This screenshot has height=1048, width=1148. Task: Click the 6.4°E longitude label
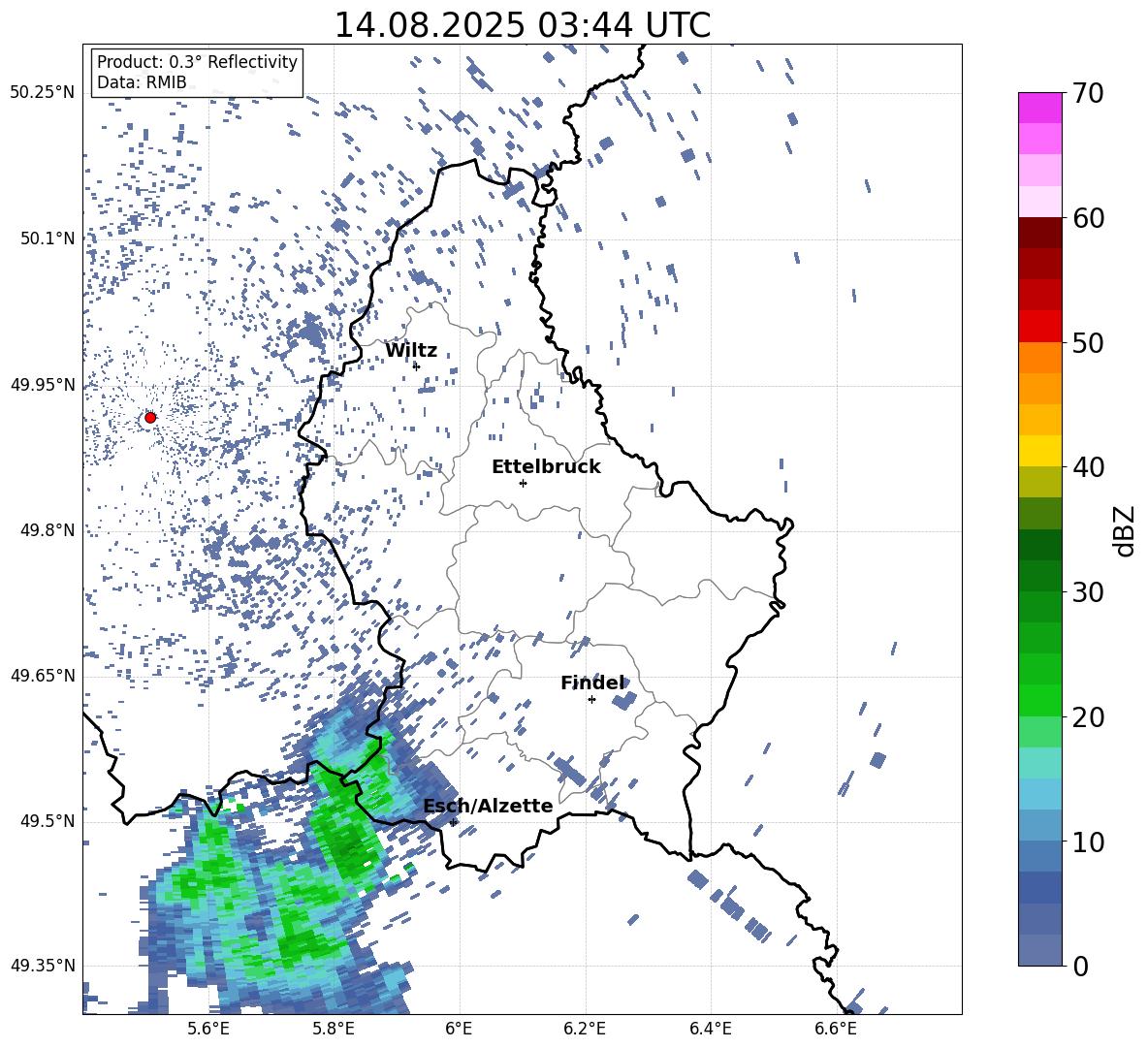pyautogui.click(x=710, y=1029)
